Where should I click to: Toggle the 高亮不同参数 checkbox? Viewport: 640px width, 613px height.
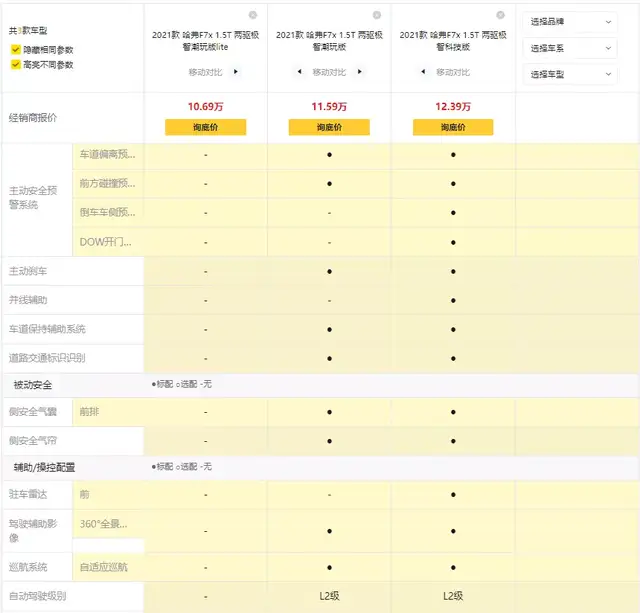pyautogui.click(x=16, y=64)
